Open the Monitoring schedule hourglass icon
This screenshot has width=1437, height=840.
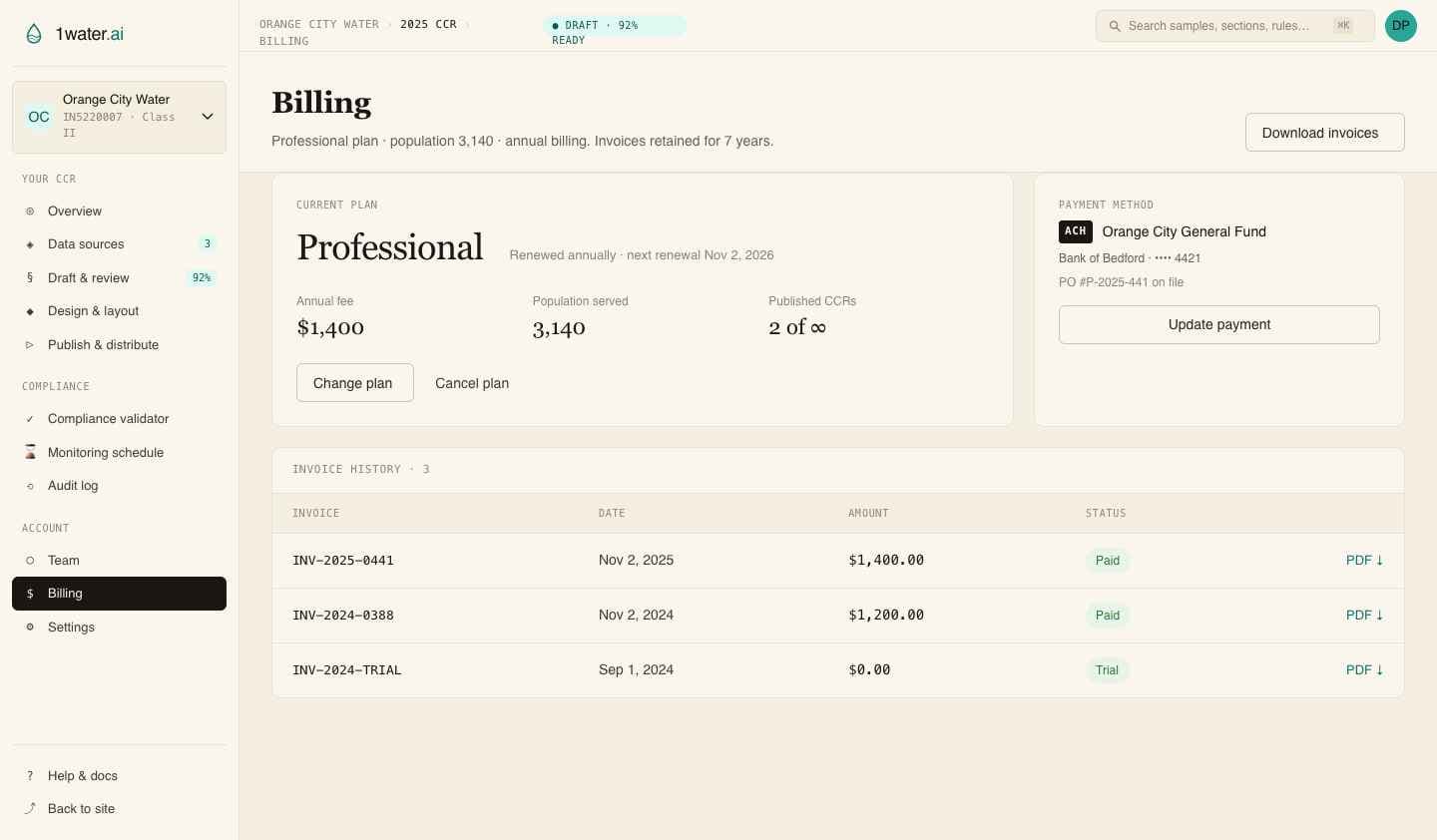30,453
